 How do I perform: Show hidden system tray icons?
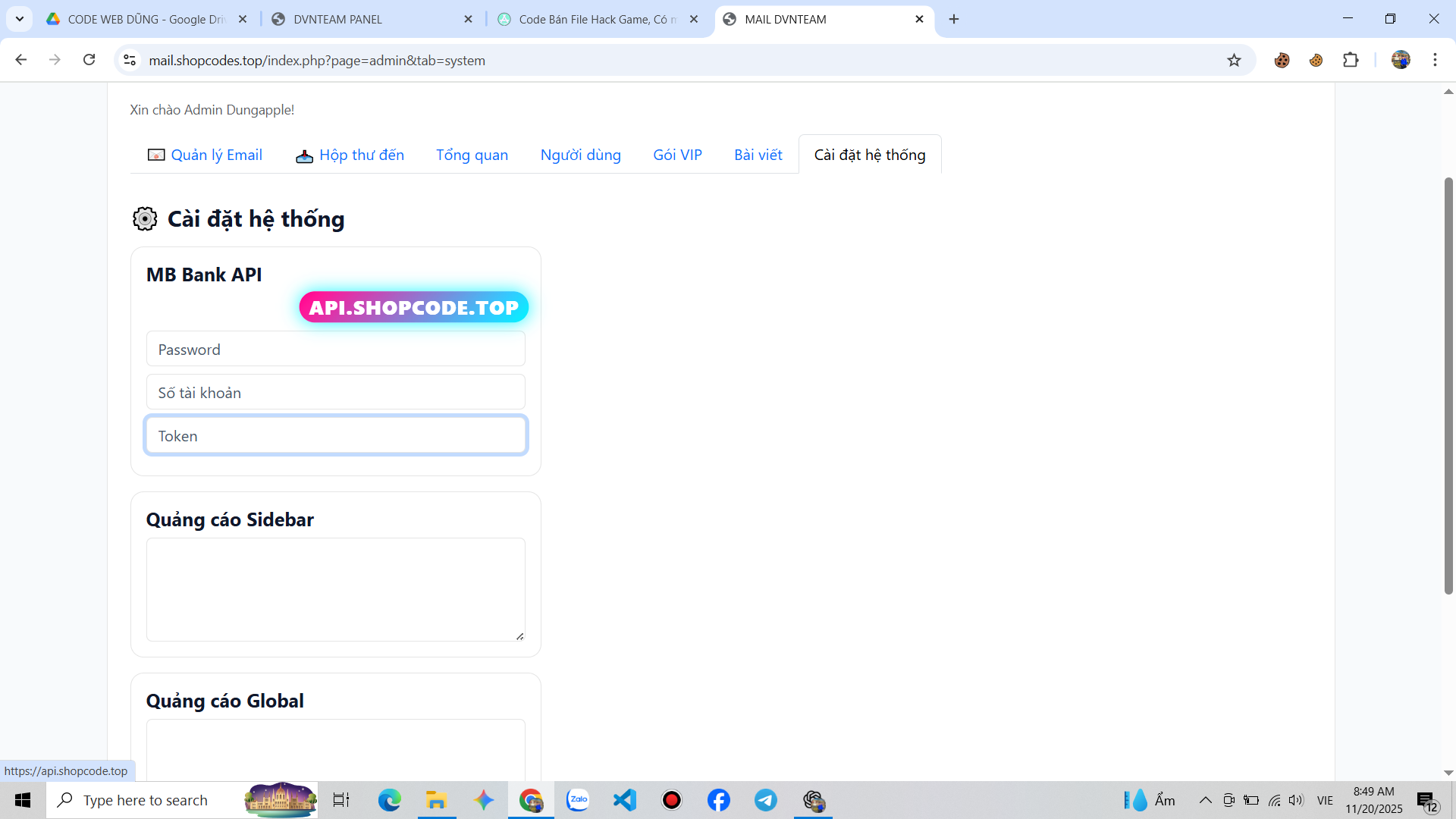pyautogui.click(x=1205, y=800)
